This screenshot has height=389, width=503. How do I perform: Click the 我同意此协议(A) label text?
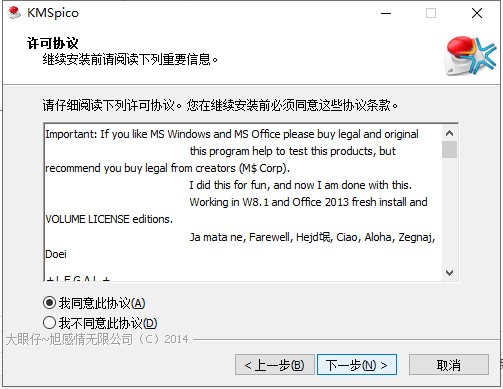[102, 303]
